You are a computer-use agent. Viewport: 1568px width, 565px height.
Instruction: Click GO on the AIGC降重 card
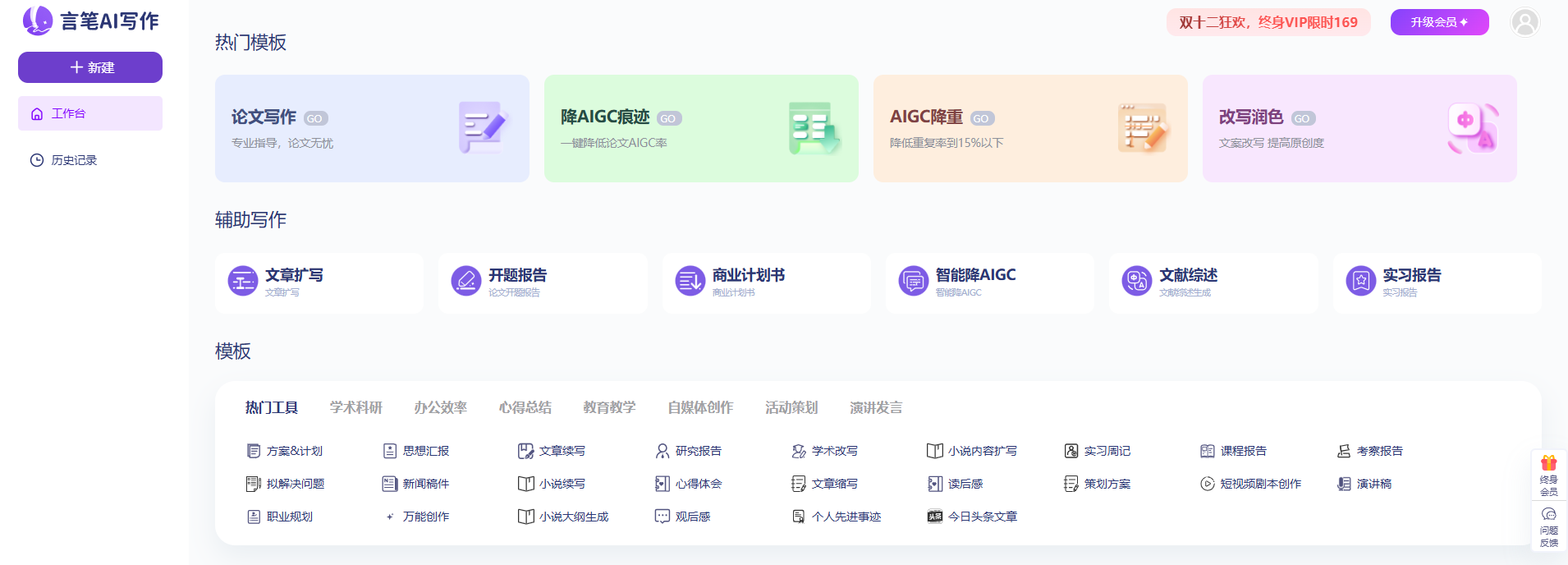pyautogui.click(x=982, y=118)
